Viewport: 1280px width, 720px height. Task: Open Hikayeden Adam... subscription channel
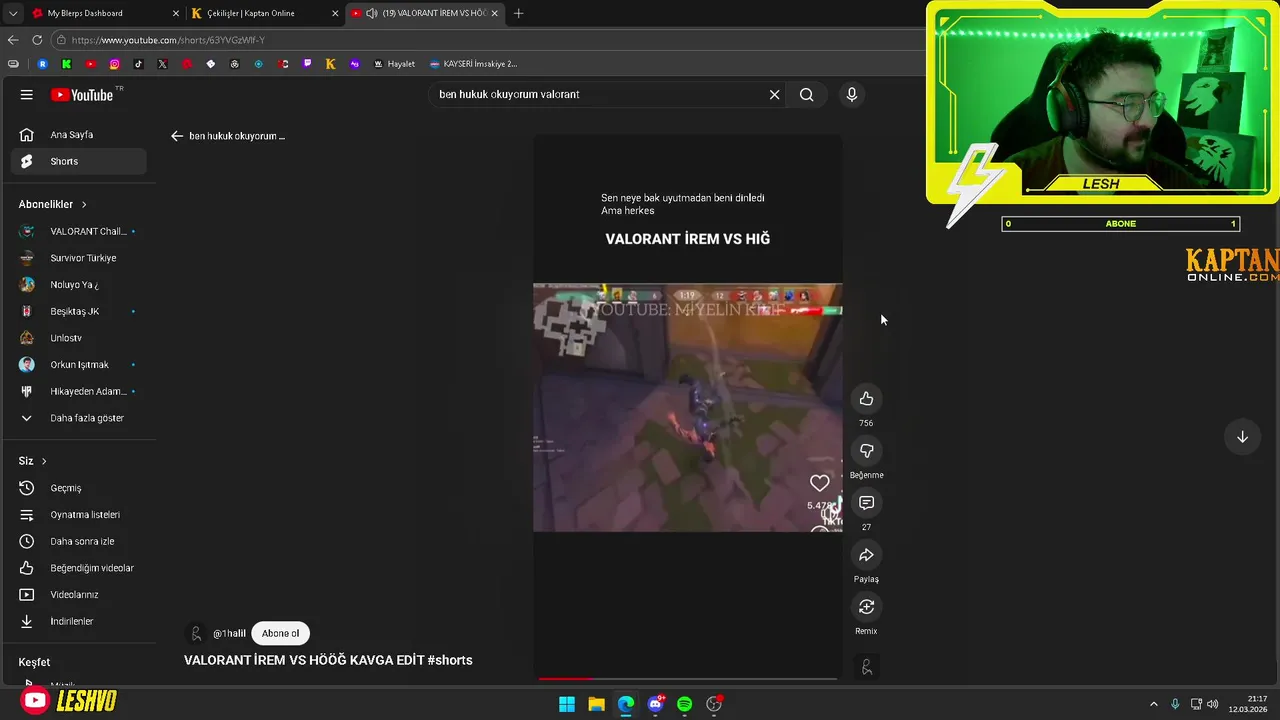(x=78, y=391)
